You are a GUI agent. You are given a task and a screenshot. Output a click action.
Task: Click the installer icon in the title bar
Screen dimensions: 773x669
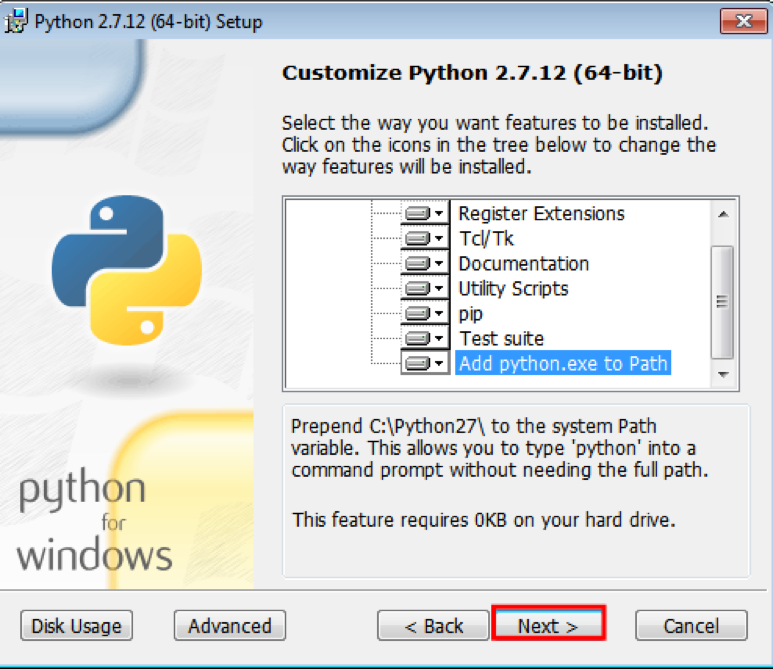click(x=17, y=22)
